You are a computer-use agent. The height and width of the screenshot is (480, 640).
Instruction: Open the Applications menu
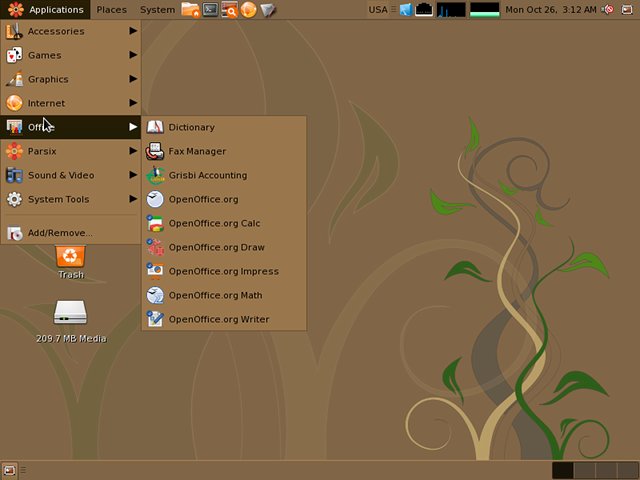pos(46,9)
